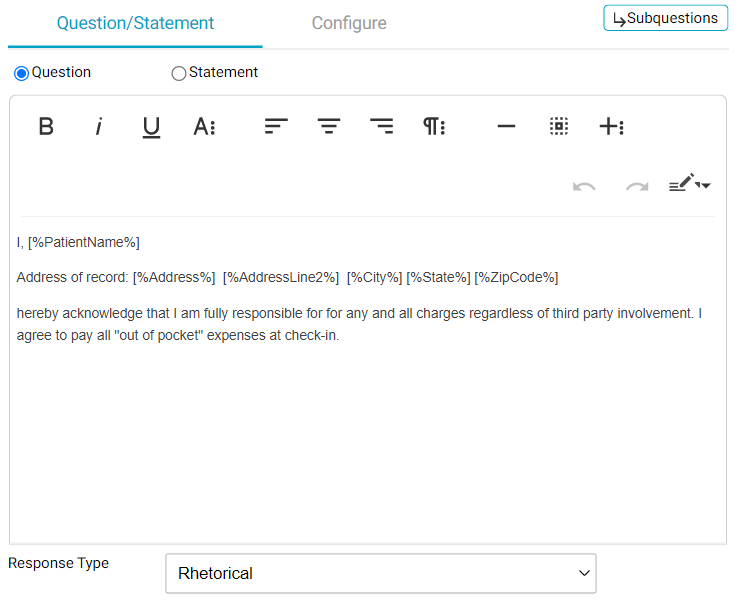Toggle italic text formatting
The image size is (745, 615).
98,127
